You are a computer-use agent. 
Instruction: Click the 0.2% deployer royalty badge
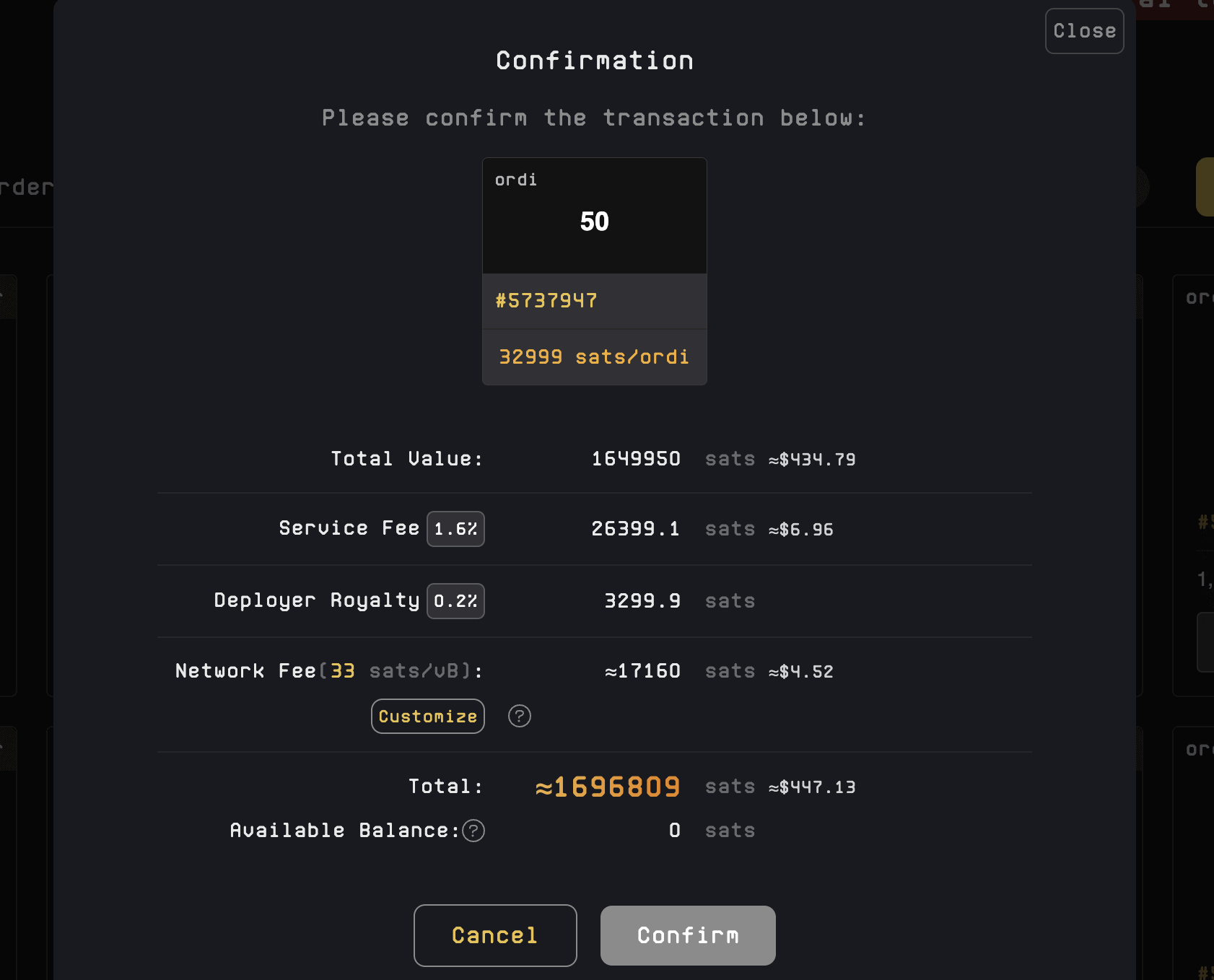pos(455,601)
